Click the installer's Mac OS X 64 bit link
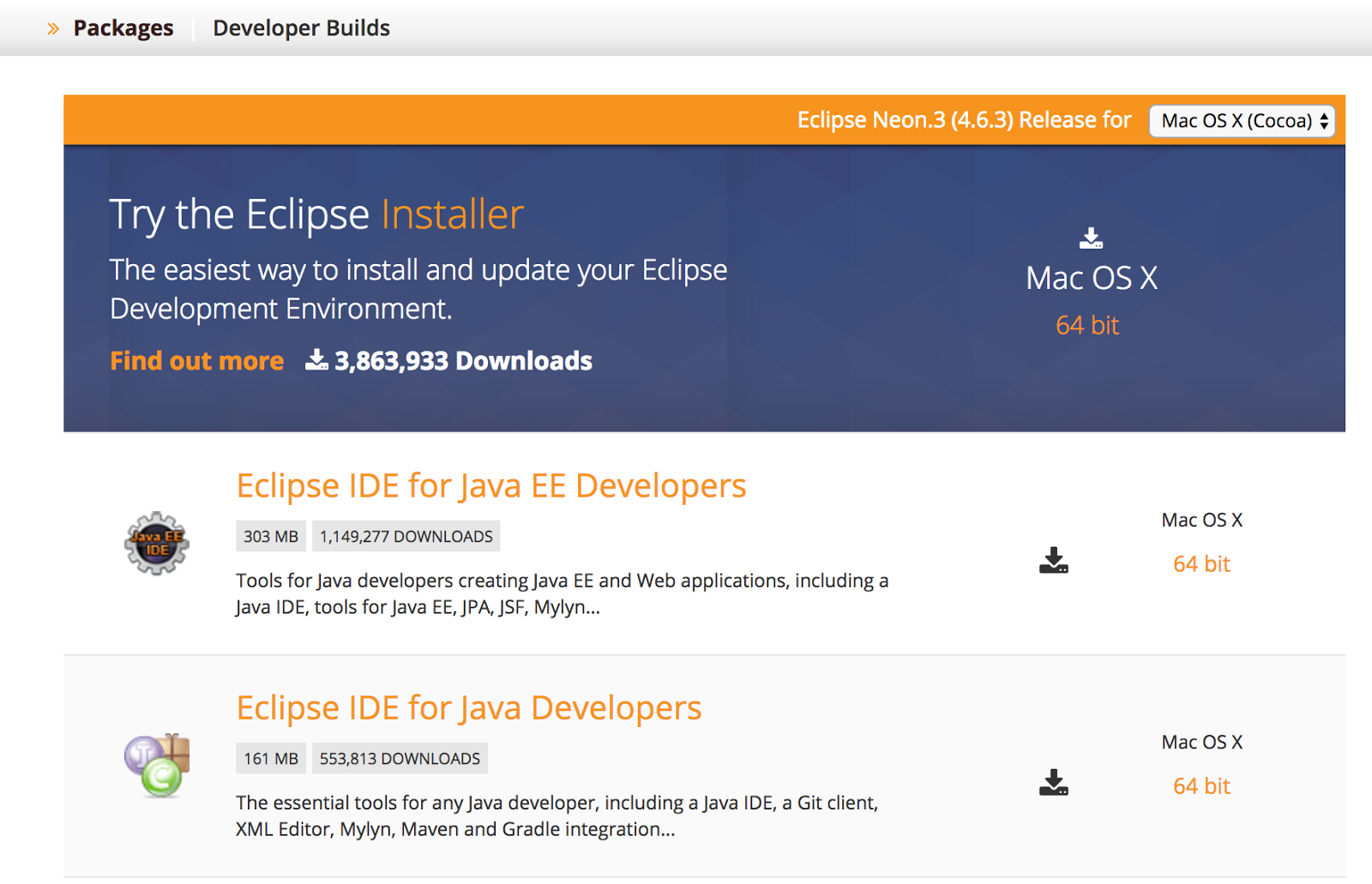 [1087, 325]
